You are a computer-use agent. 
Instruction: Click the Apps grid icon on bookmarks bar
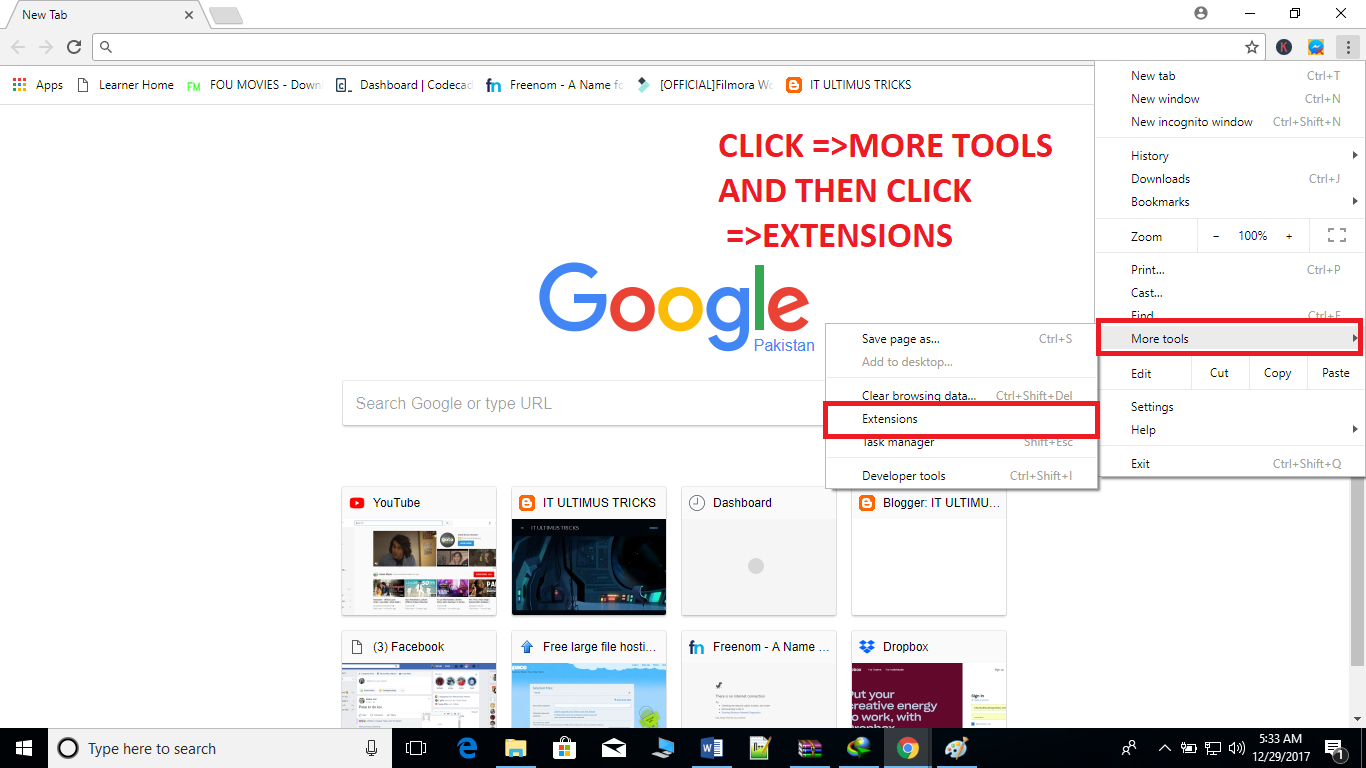(x=18, y=84)
